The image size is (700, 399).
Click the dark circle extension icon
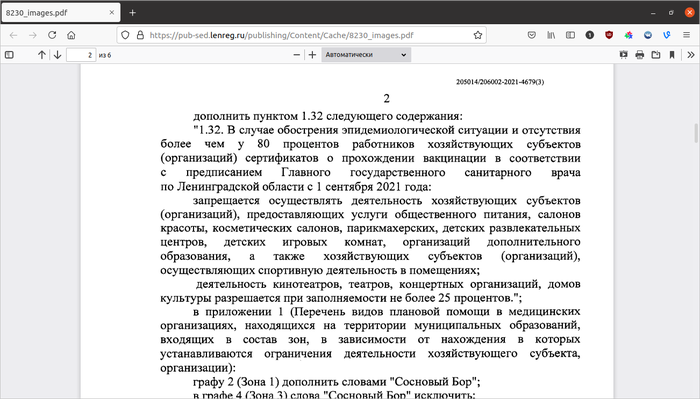590,35
